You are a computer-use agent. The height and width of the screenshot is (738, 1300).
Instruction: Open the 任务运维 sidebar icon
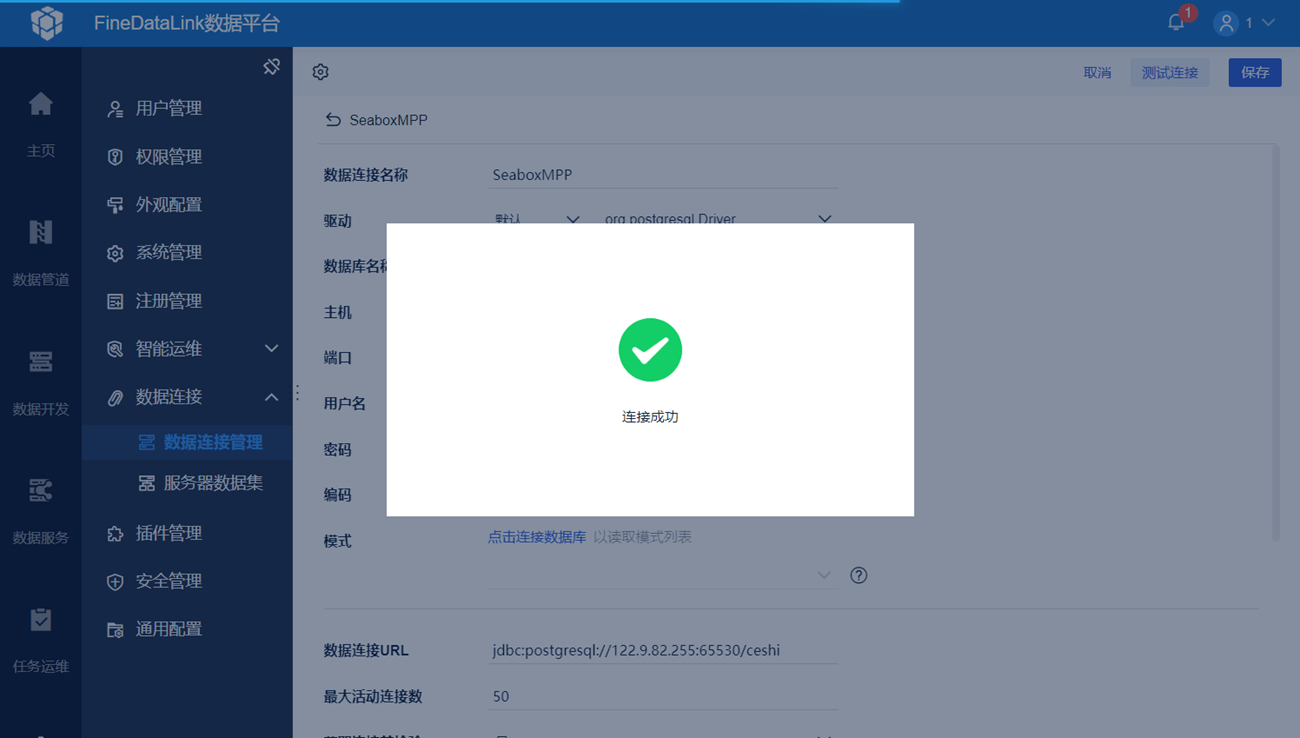pos(41,620)
